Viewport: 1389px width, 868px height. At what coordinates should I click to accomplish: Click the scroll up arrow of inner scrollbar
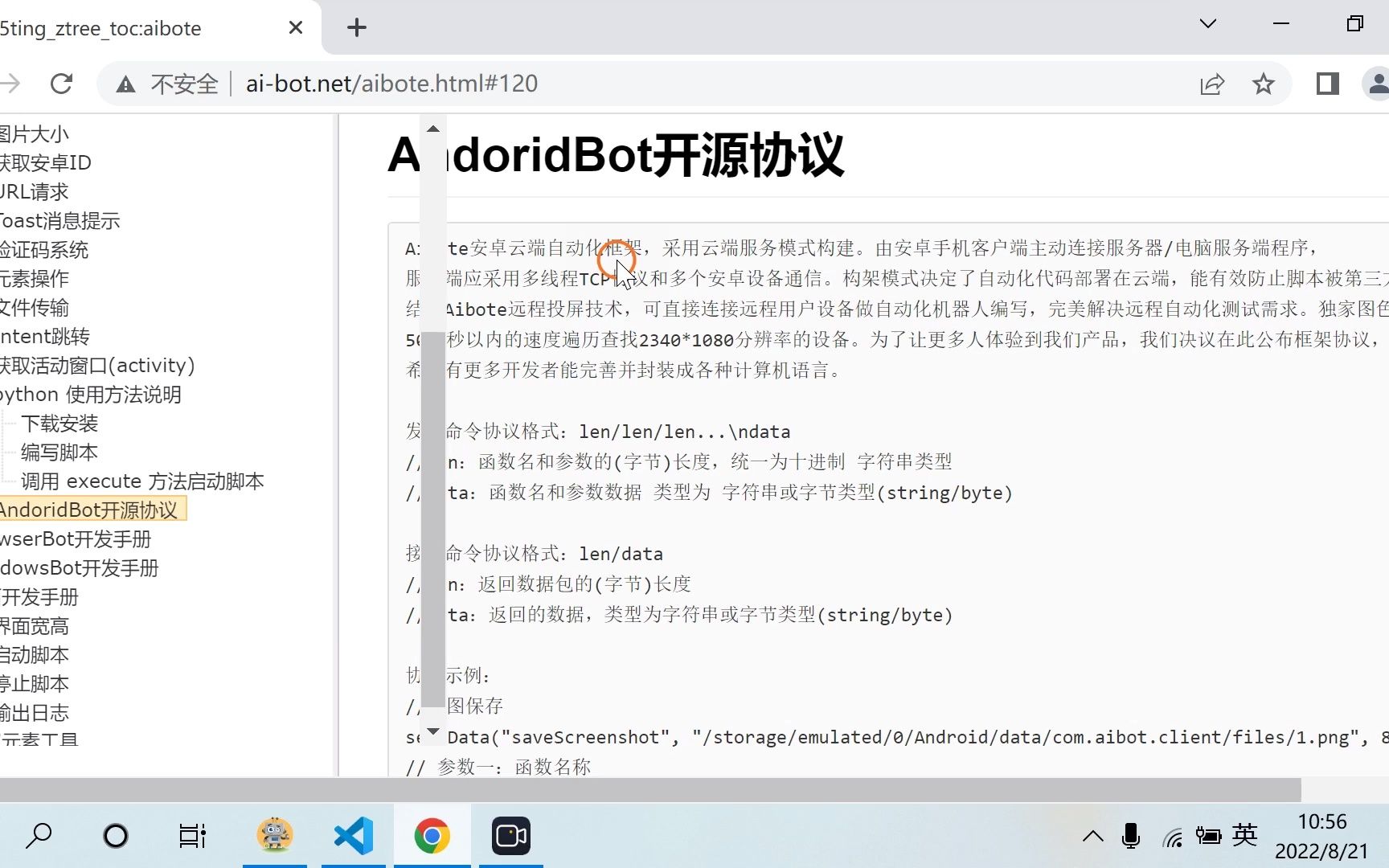(x=433, y=129)
